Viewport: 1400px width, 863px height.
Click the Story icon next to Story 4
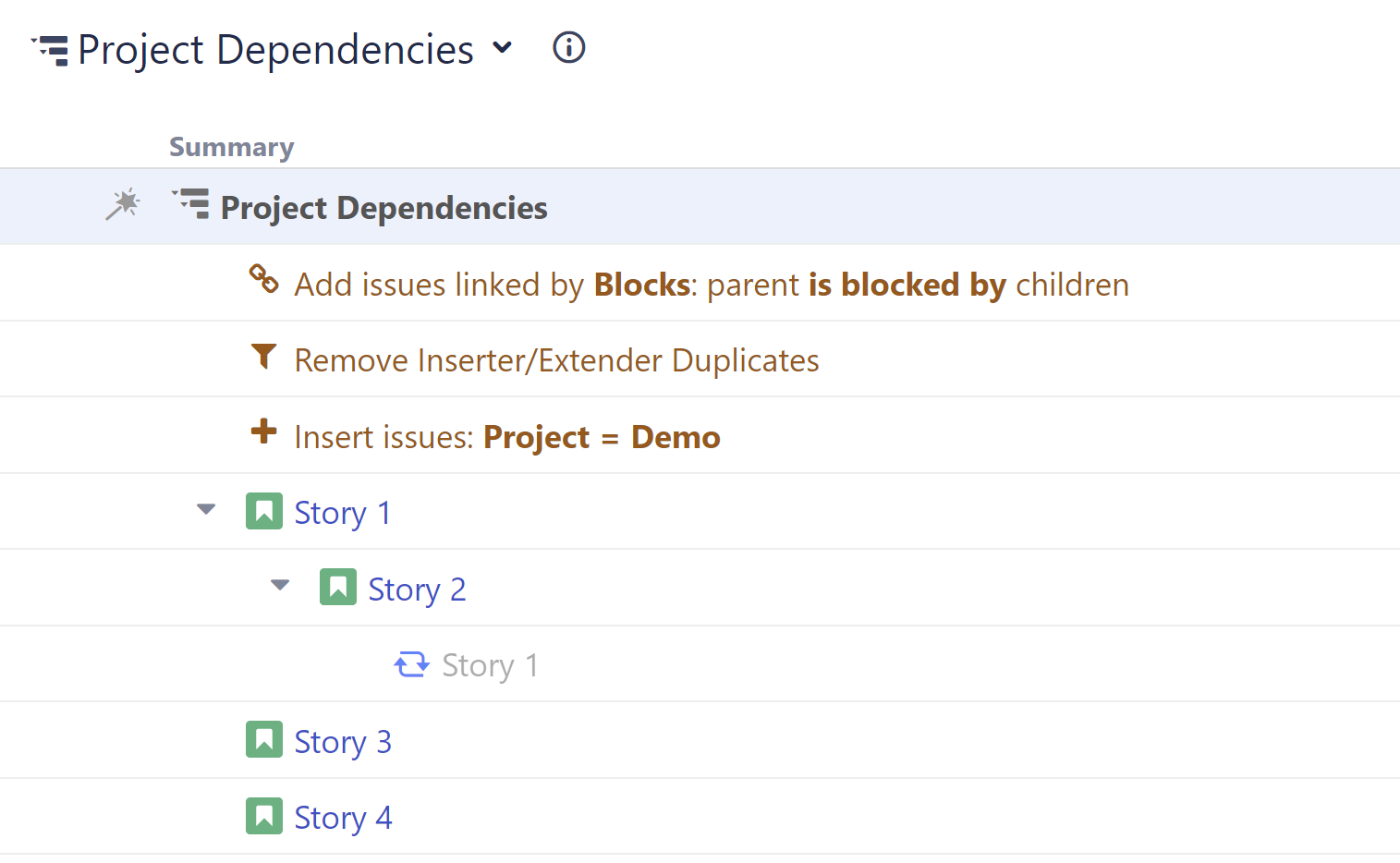[x=264, y=815]
